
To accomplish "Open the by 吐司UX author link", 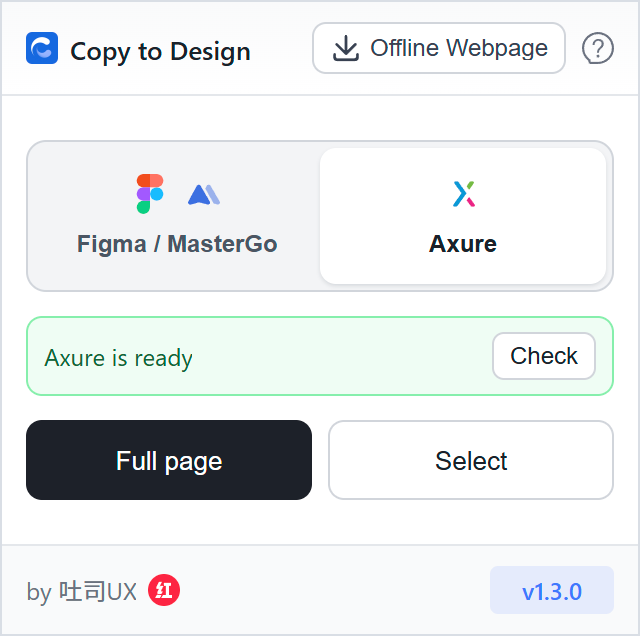I will [82, 592].
